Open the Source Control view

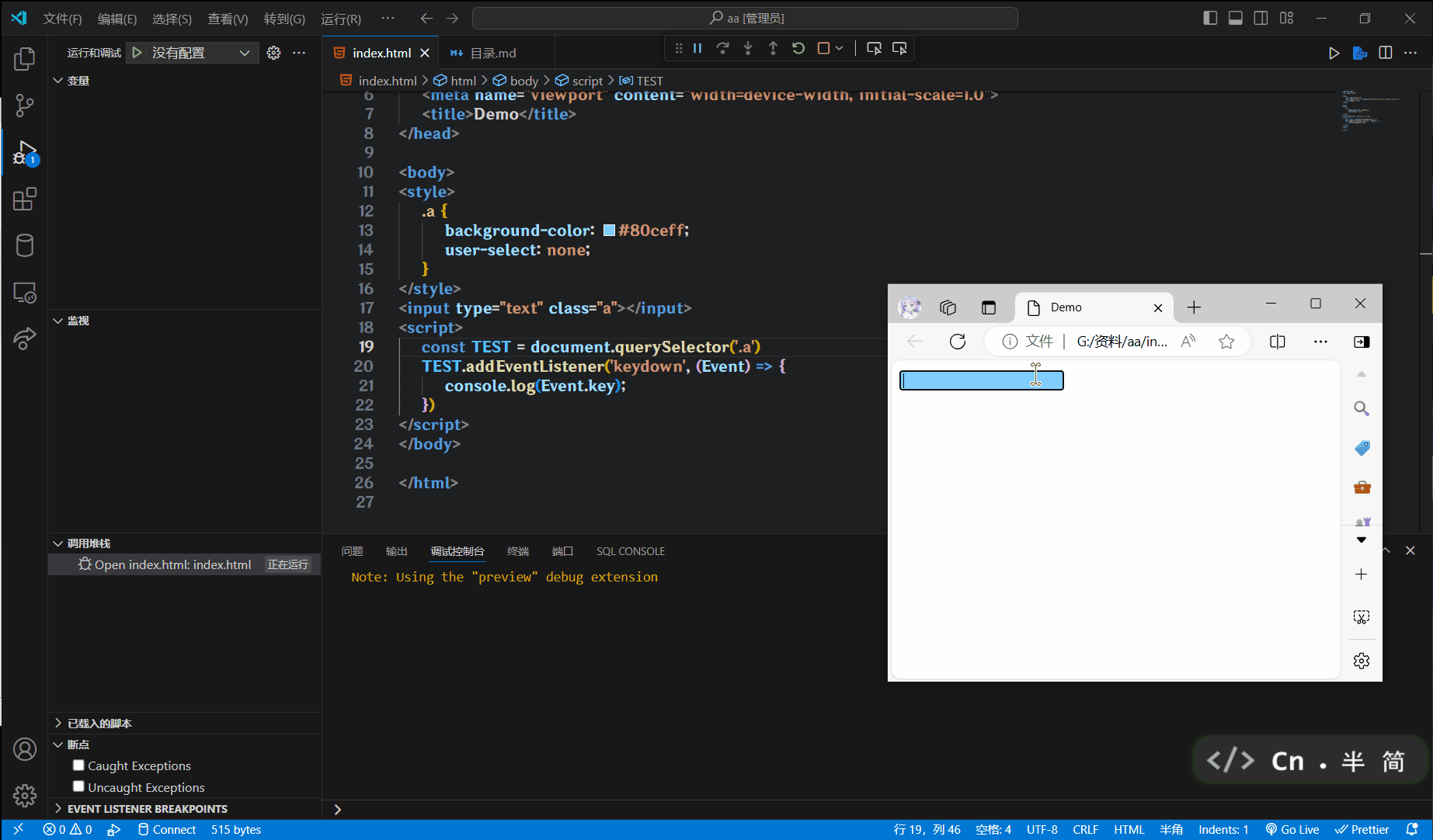pos(25,106)
